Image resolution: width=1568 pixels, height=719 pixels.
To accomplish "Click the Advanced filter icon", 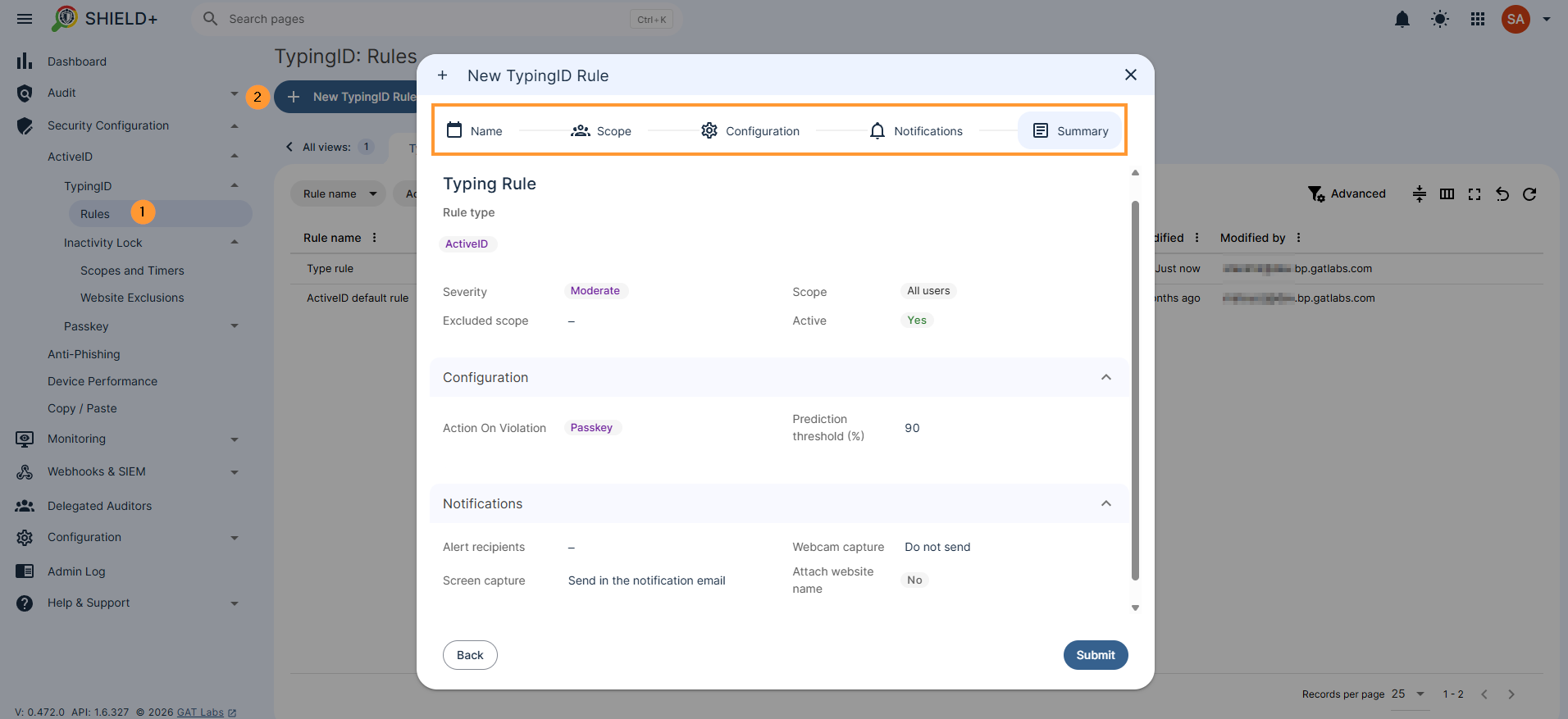I will 1316,193.
